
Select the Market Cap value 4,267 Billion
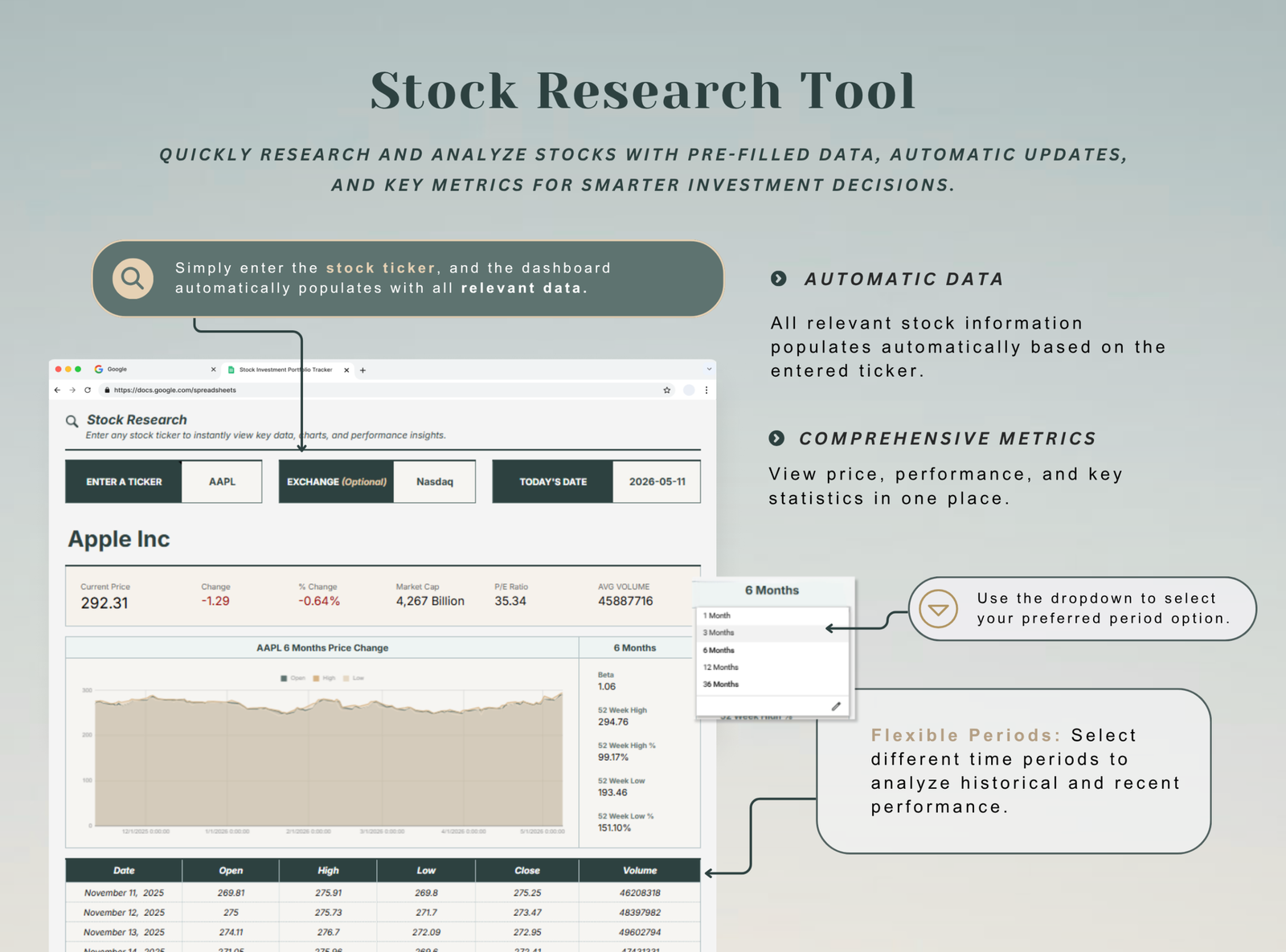pos(430,601)
